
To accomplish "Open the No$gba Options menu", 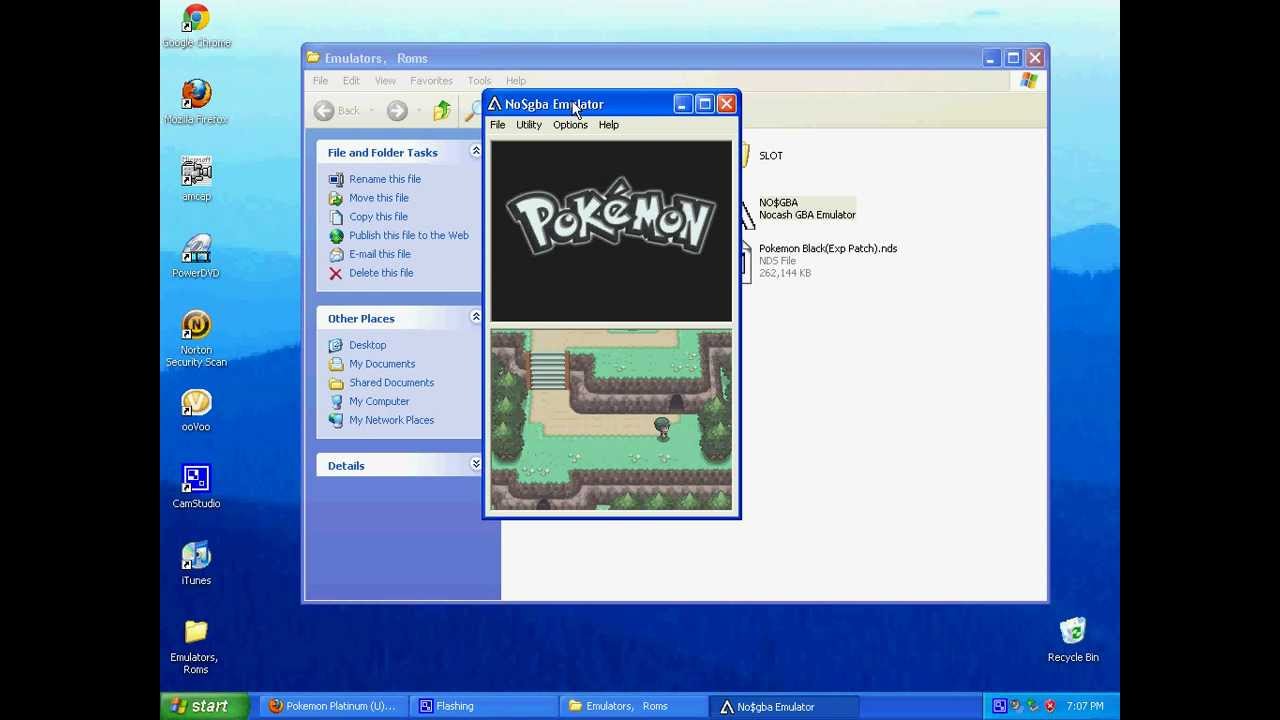I will 570,125.
